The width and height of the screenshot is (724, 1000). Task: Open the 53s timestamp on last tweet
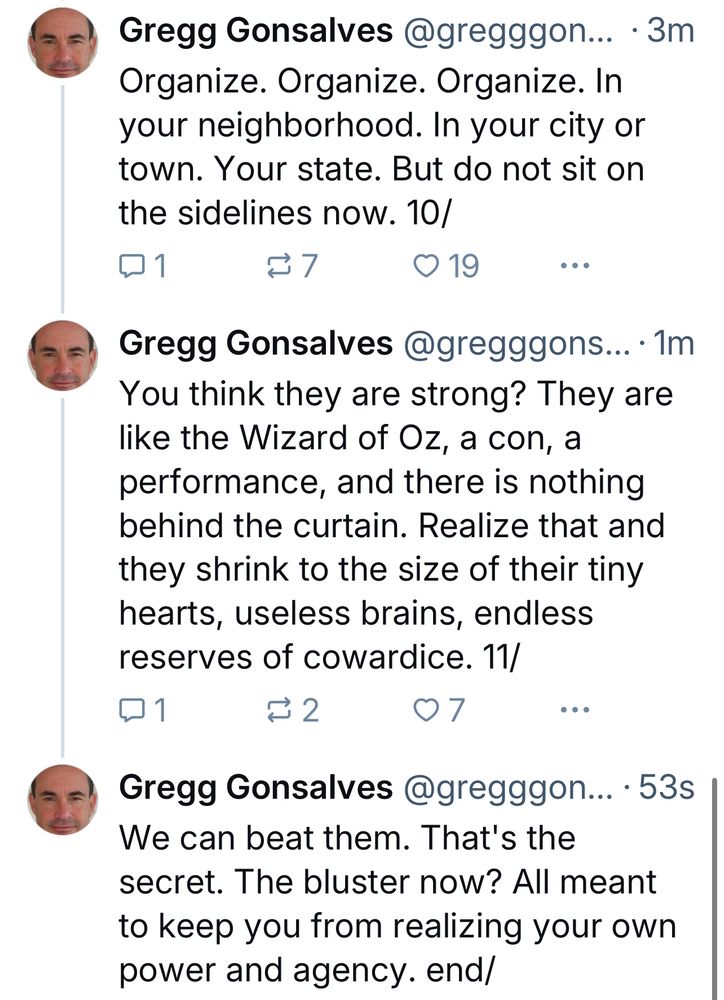pos(665,788)
